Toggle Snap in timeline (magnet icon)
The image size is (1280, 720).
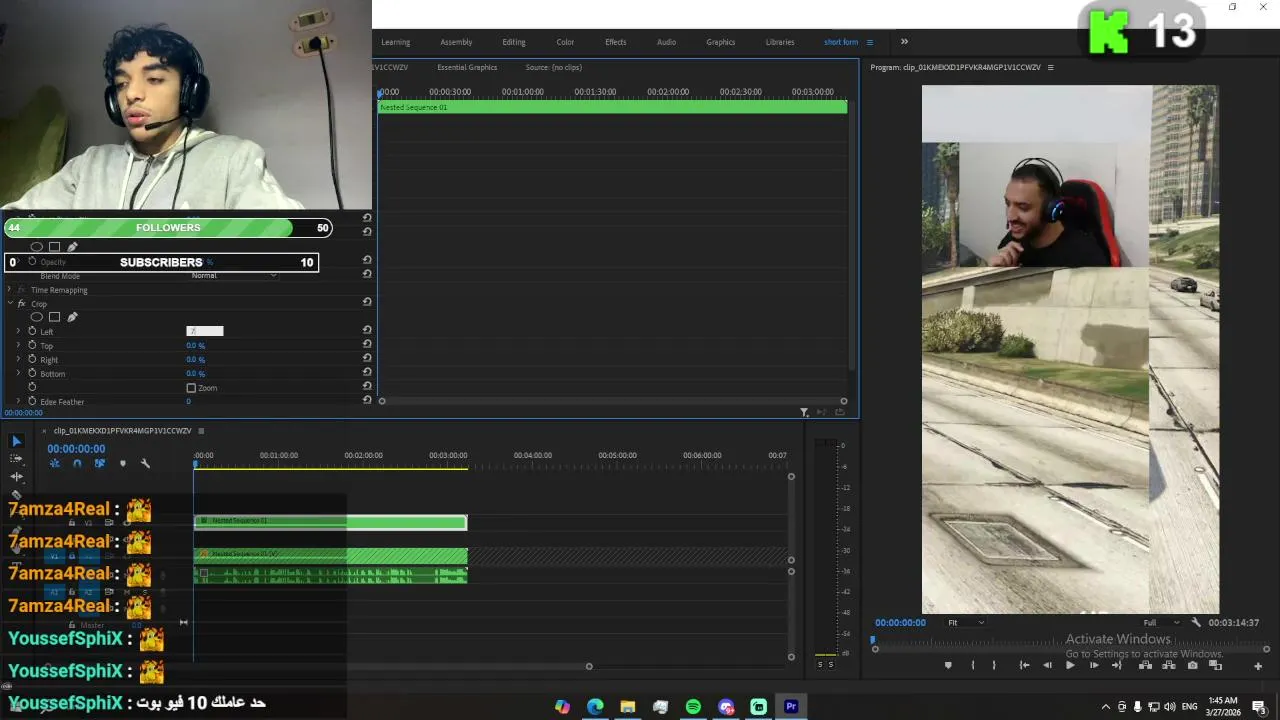77,463
